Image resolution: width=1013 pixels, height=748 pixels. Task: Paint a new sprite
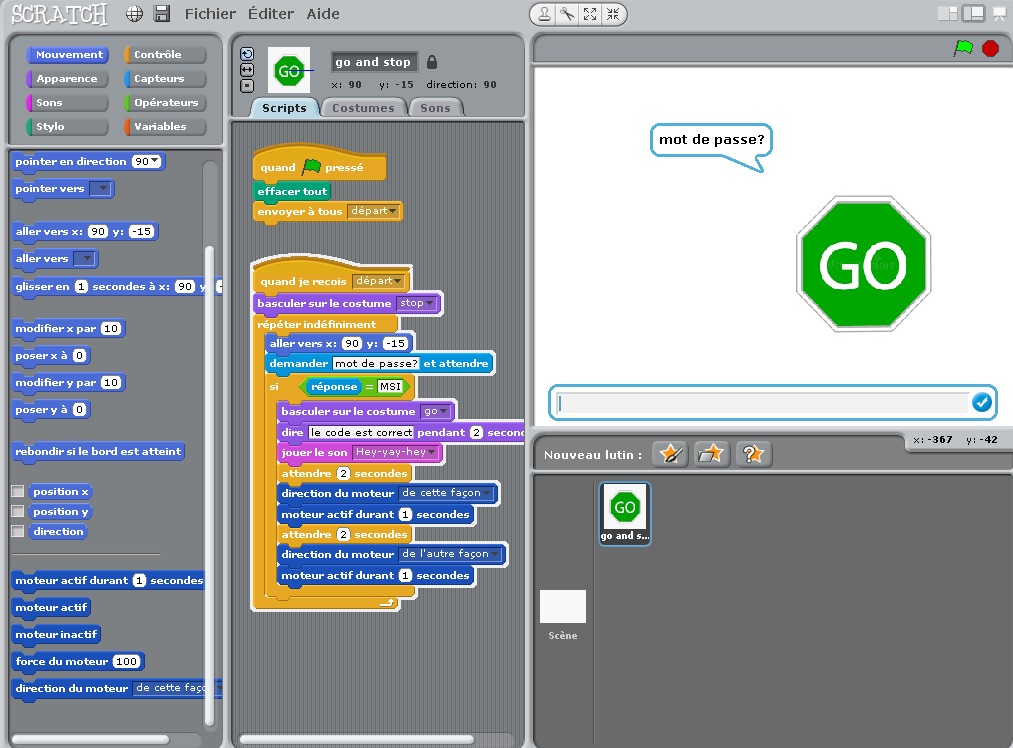click(x=671, y=454)
